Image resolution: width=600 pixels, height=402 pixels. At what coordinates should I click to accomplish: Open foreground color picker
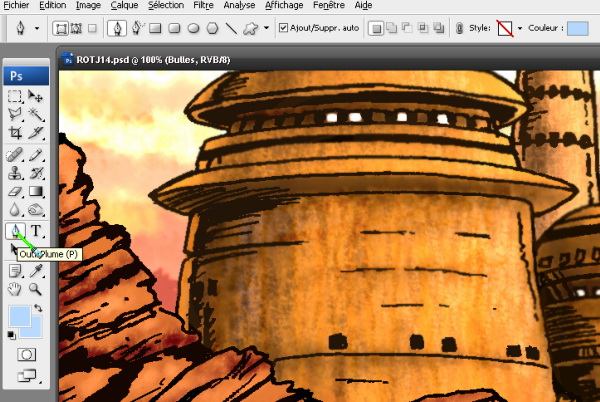(x=19, y=316)
